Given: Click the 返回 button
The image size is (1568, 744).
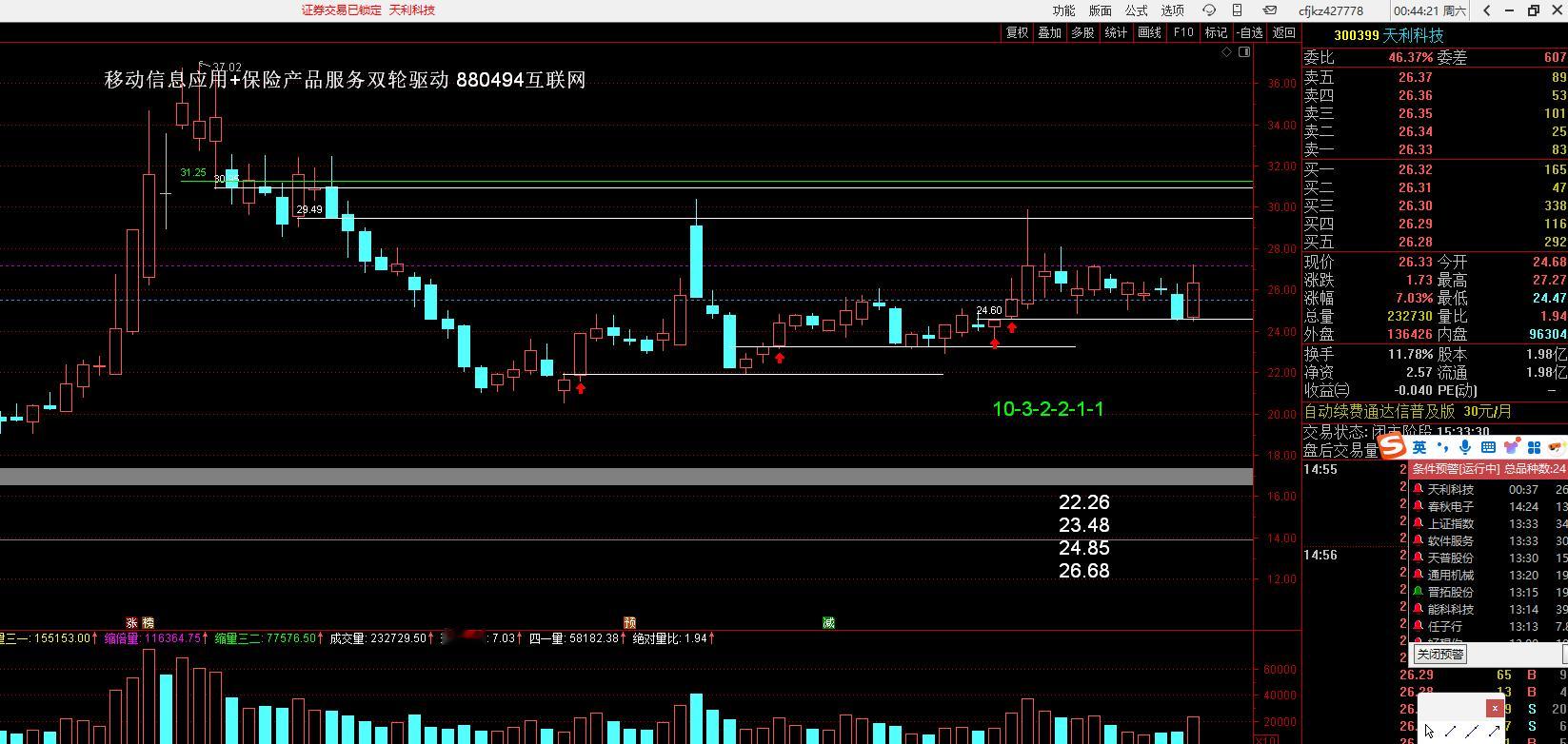Looking at the screenshot, I should pyautogui.click(x=1284, y=32).
